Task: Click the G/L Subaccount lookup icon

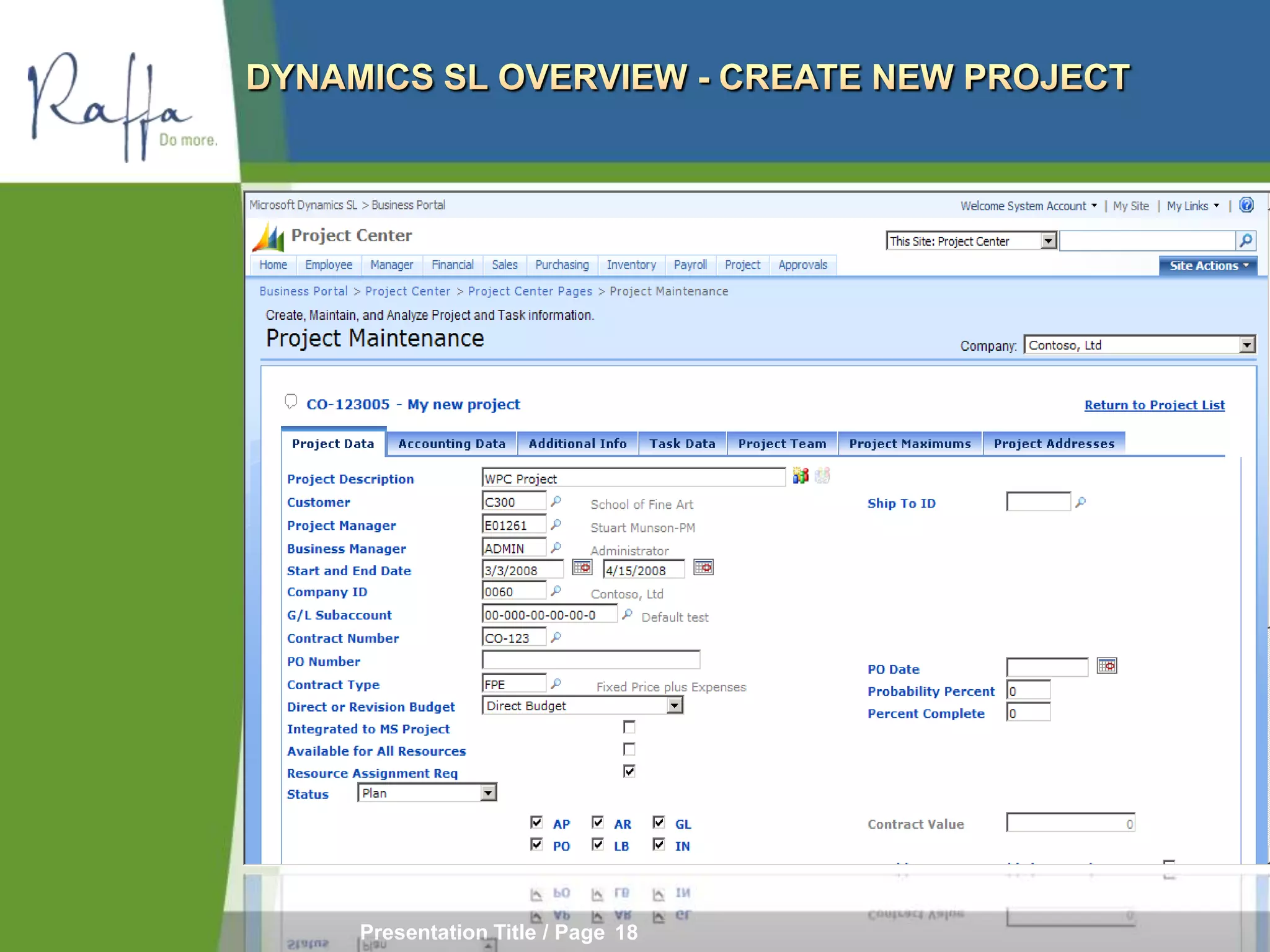Action: point(627,614)
